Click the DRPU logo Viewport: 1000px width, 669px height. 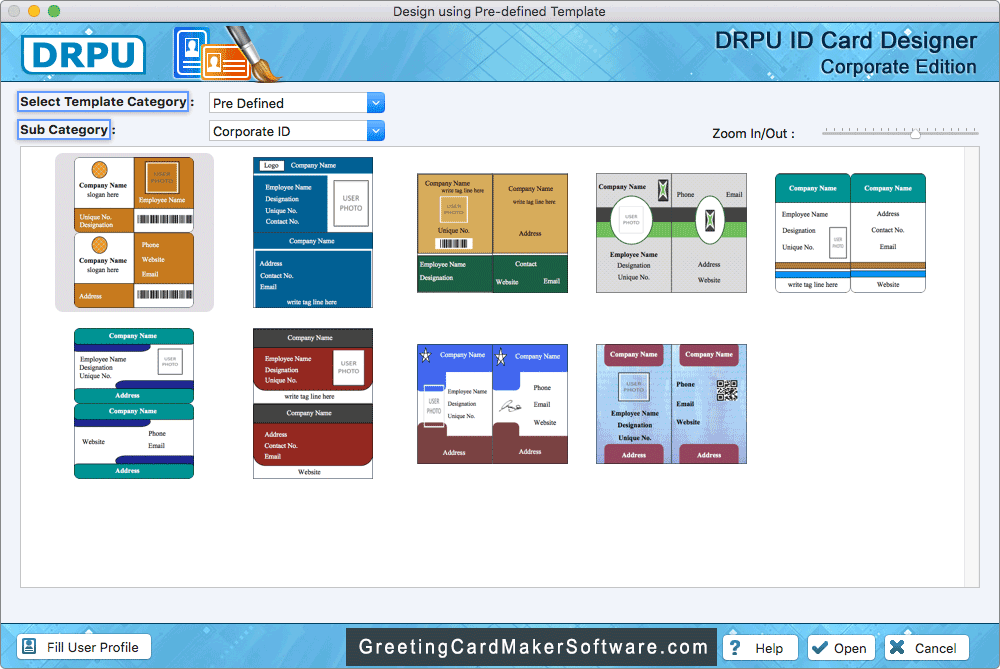click(84, 54)
